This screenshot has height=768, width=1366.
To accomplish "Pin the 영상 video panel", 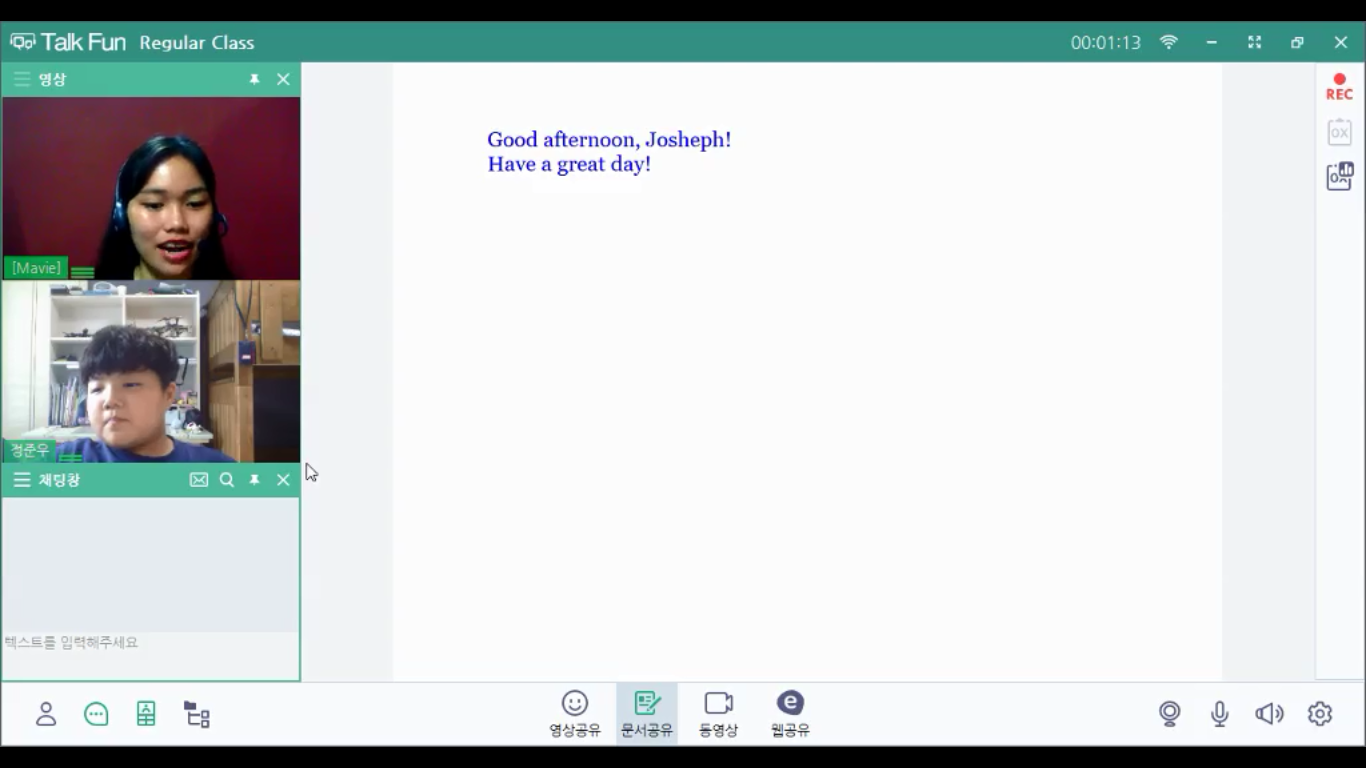I will pos(255,79).
